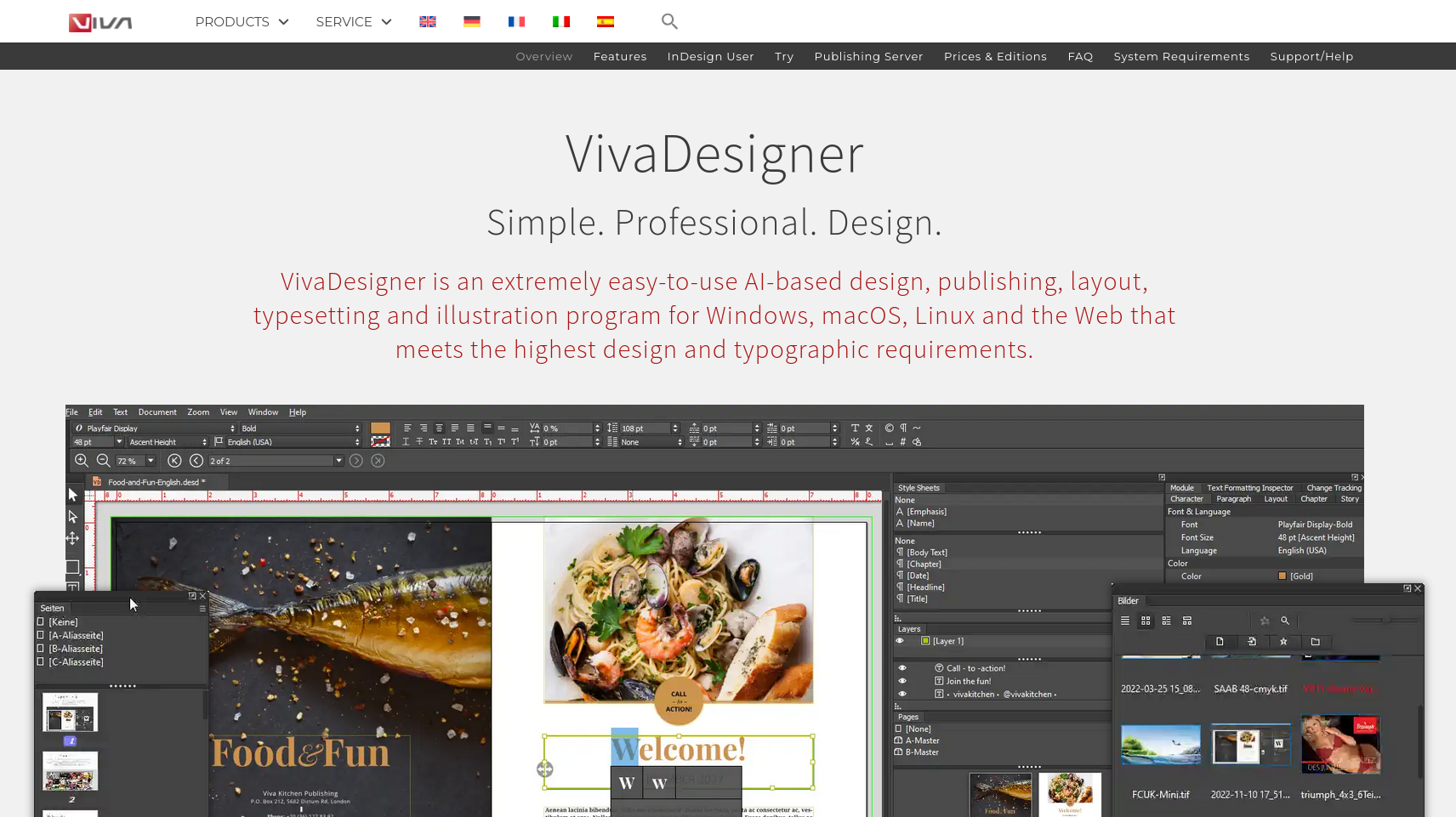Switch site language via the Italian flag

(x=561, y=21)
